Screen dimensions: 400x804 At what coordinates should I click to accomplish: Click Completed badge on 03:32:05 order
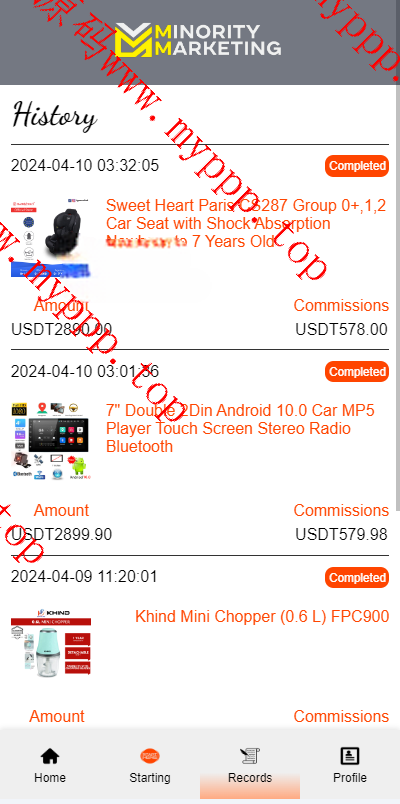(357, 166)
